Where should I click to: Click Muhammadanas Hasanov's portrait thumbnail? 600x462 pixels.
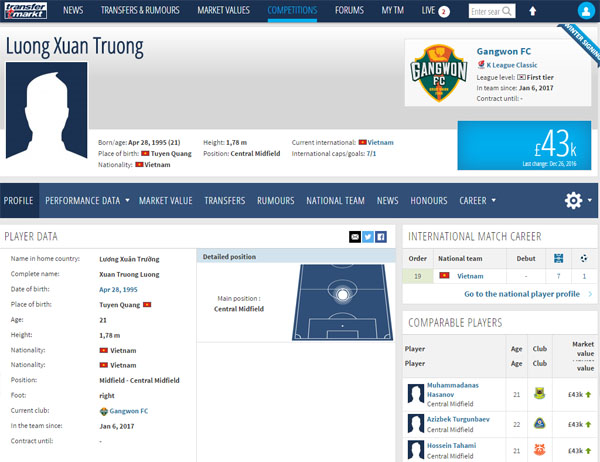click(416, 394)
